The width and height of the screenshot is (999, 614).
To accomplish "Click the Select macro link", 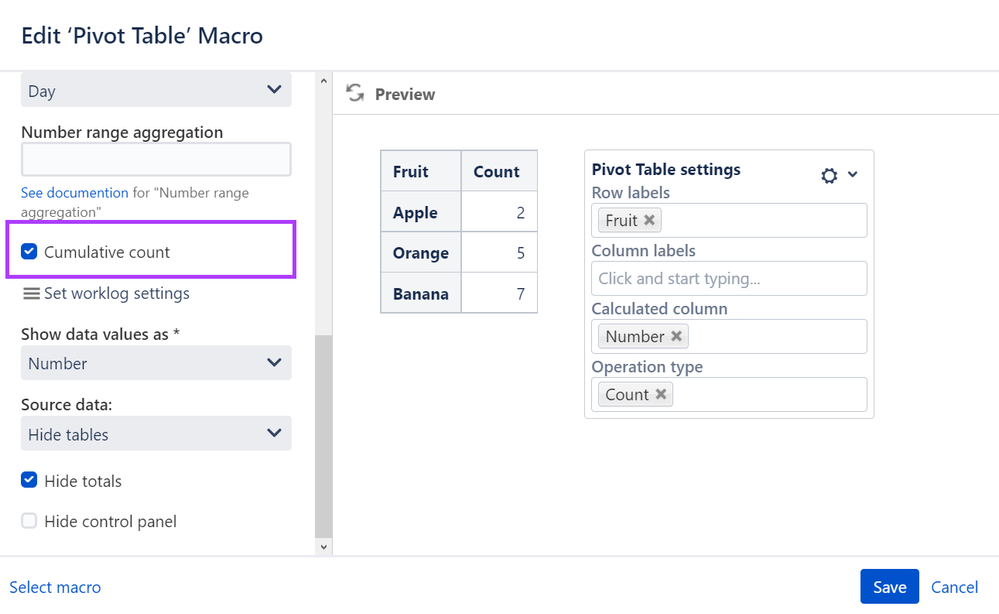I will 55,588.
